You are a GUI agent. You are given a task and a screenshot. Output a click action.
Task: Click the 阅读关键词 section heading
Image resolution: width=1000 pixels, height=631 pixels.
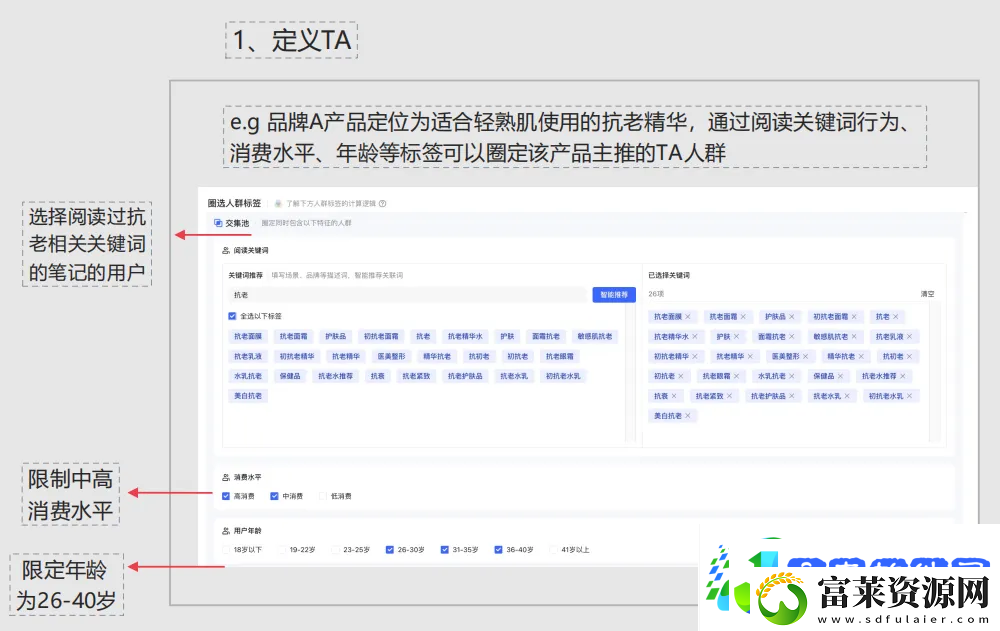pos(251,250)
